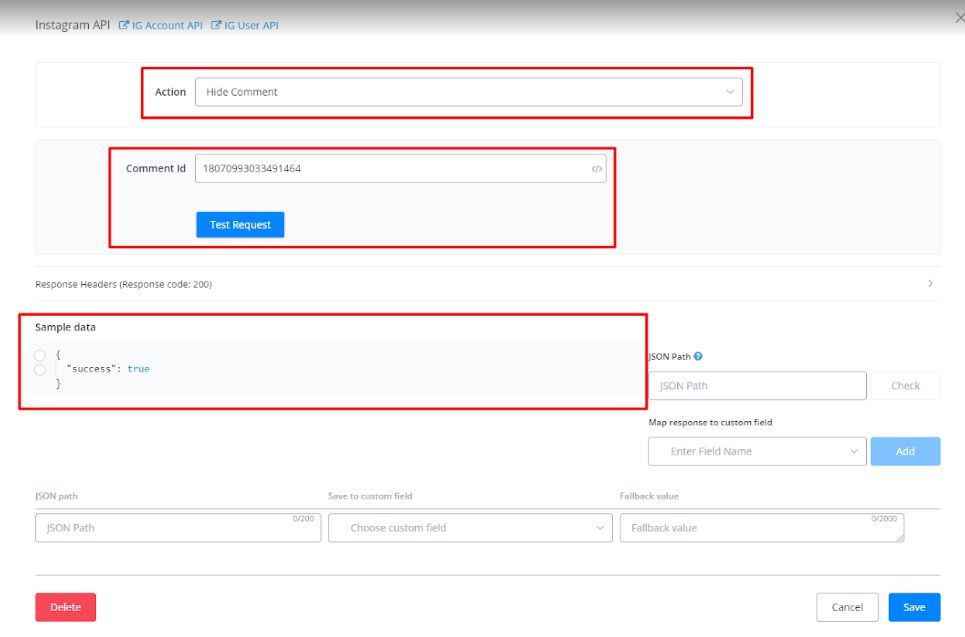The width and height of the screenshot is (965, 637).
Task: Click the external-link icon beside IG Account API
Action: pyautogui.click(x=124, y=25)
